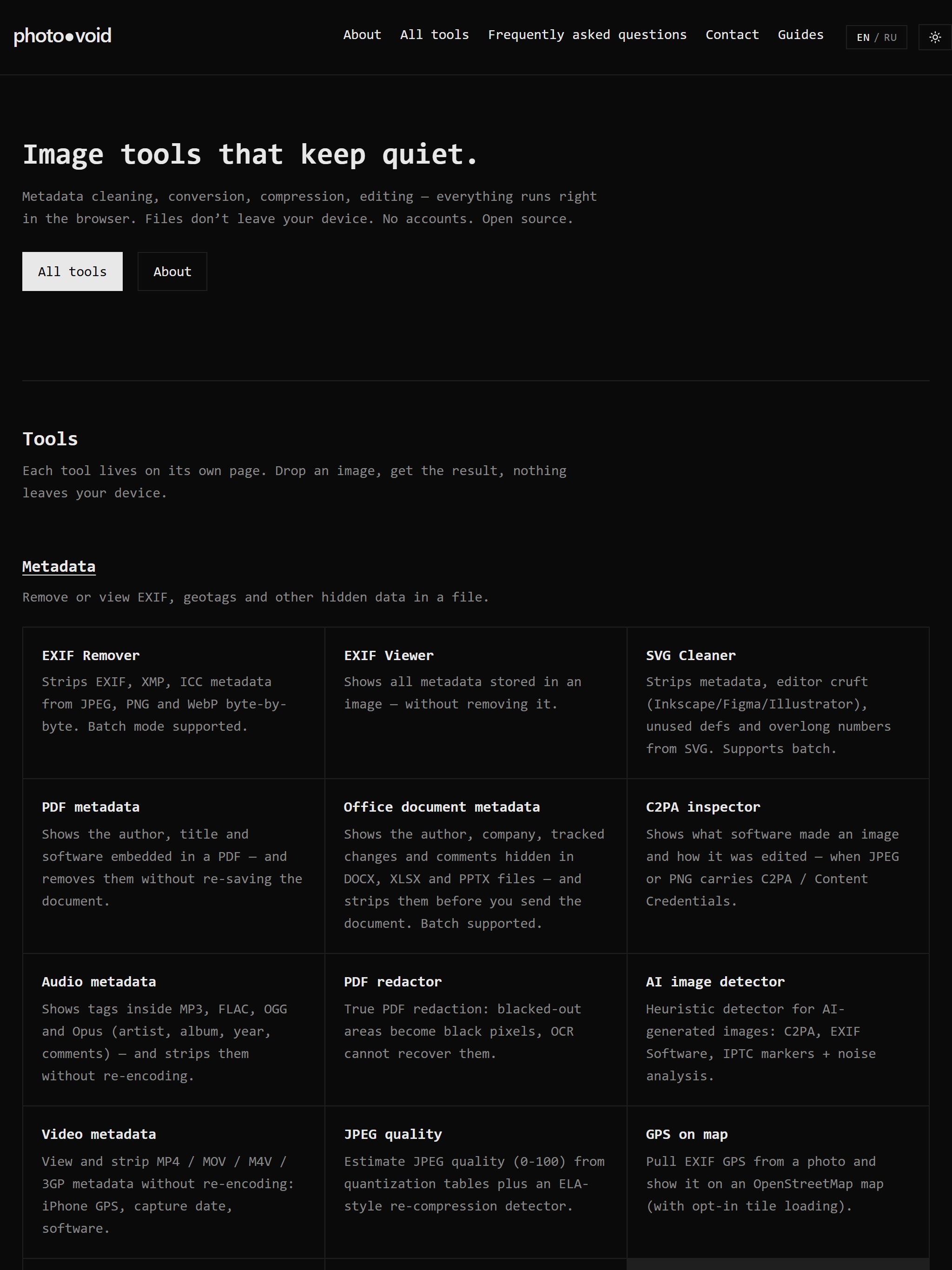Select the EN language option
The width and height of the screenshot is (952, 1270).
(x=862, y=37)
